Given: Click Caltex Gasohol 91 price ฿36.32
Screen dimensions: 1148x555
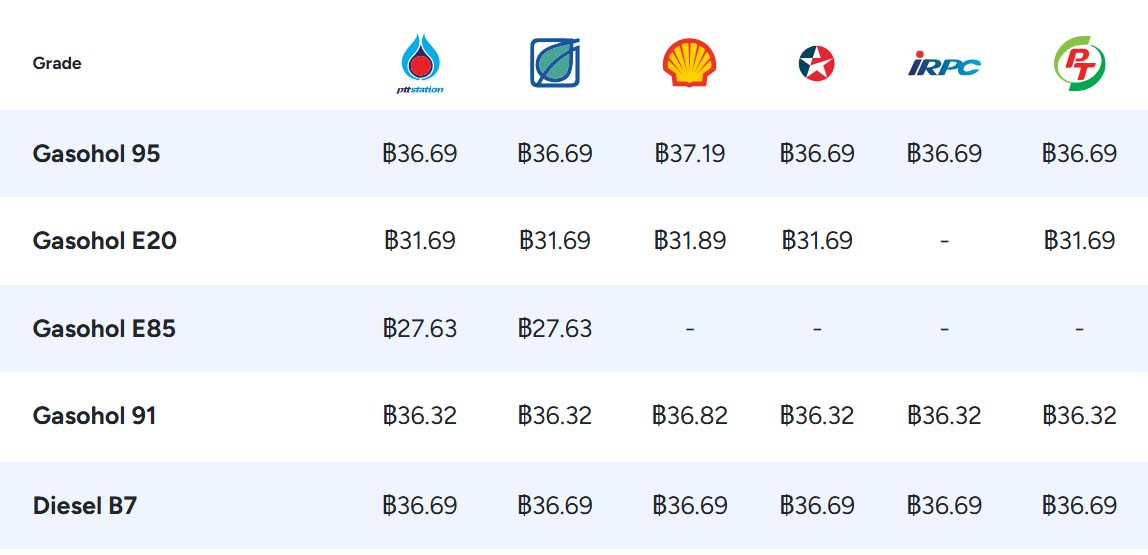Looking at the screenshot, I should pyautogui.click(x=816, y=416).
